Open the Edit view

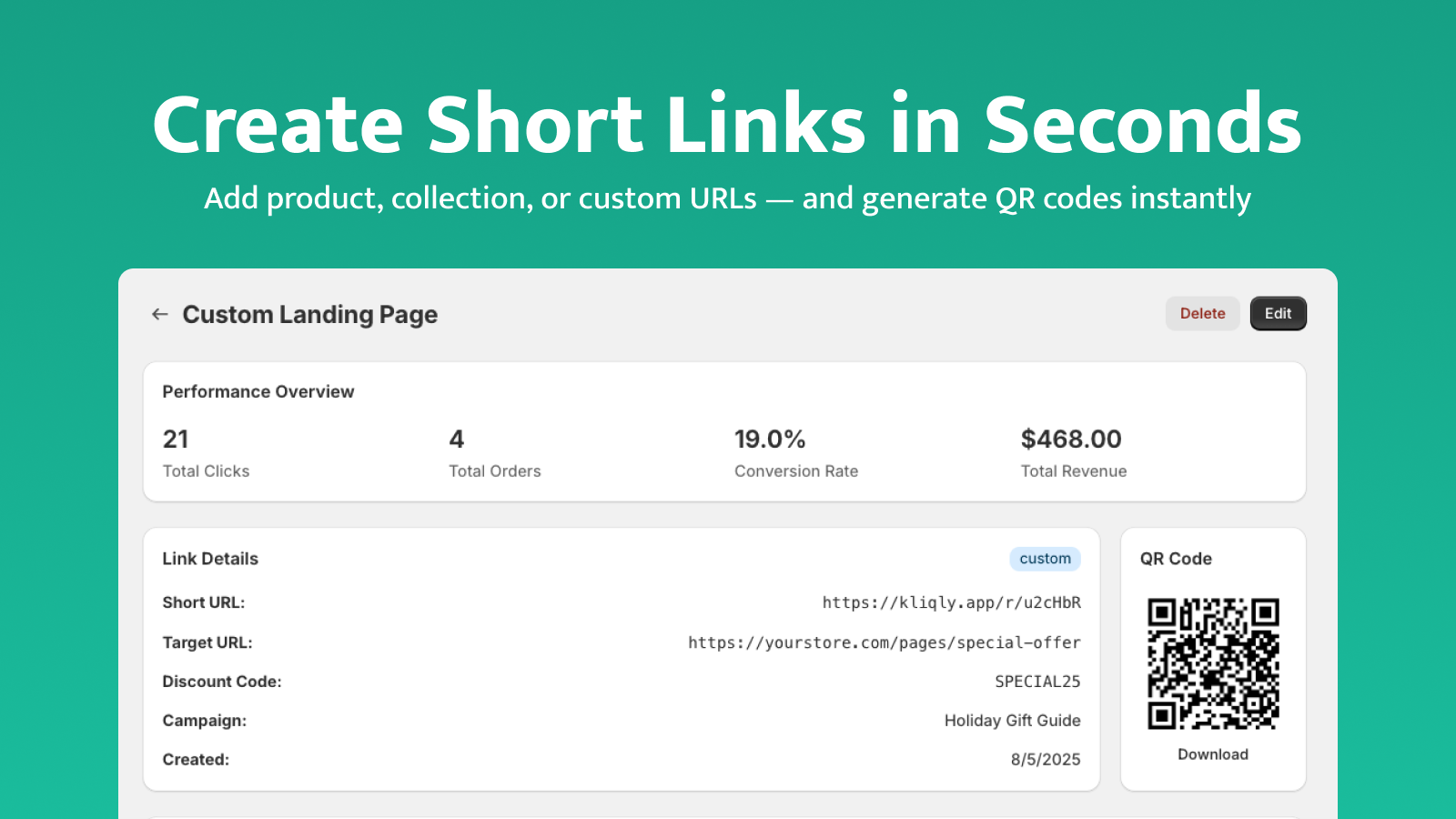tap(1278, 313)
